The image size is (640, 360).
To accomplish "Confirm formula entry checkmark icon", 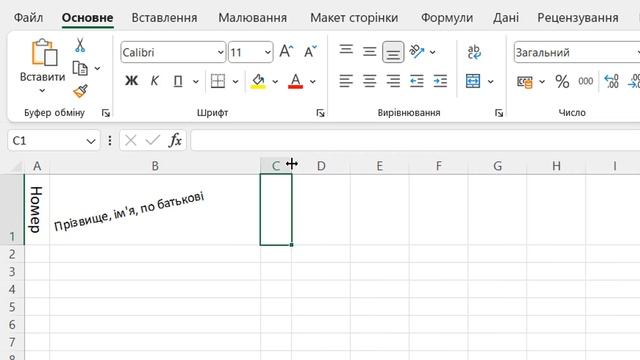I will (x=153, y=140).
